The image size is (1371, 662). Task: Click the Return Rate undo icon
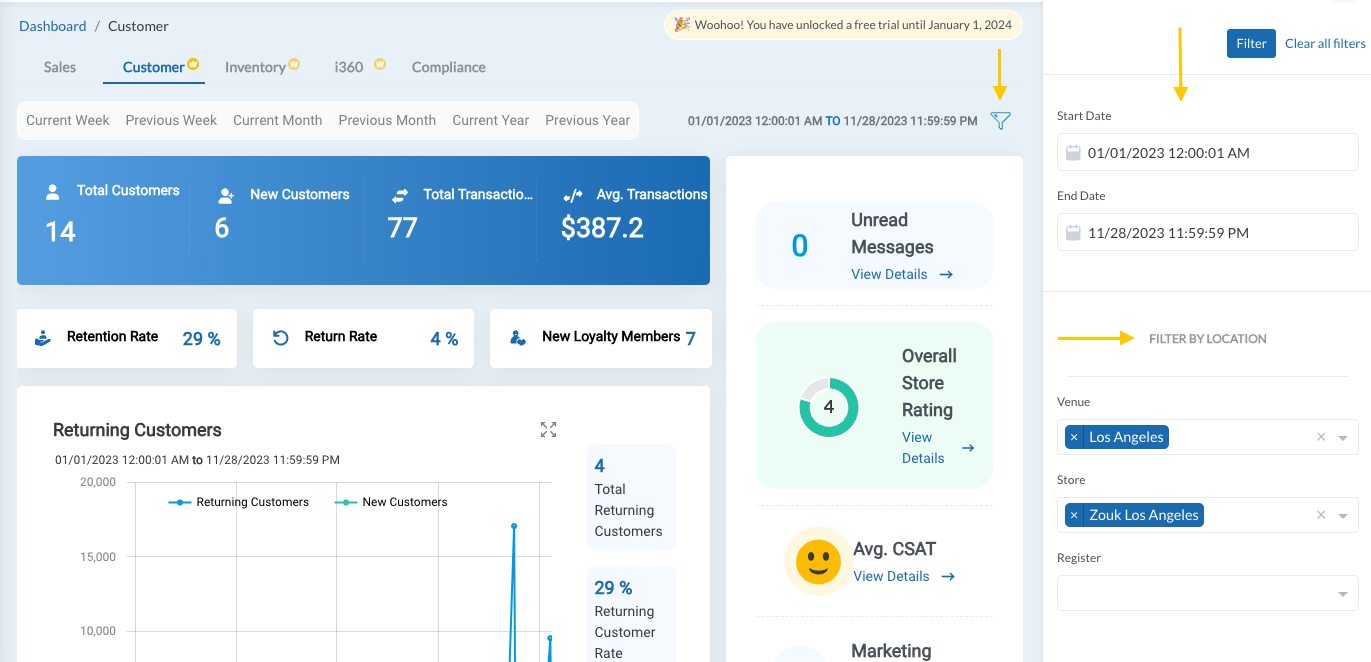[x=281, y=338]
